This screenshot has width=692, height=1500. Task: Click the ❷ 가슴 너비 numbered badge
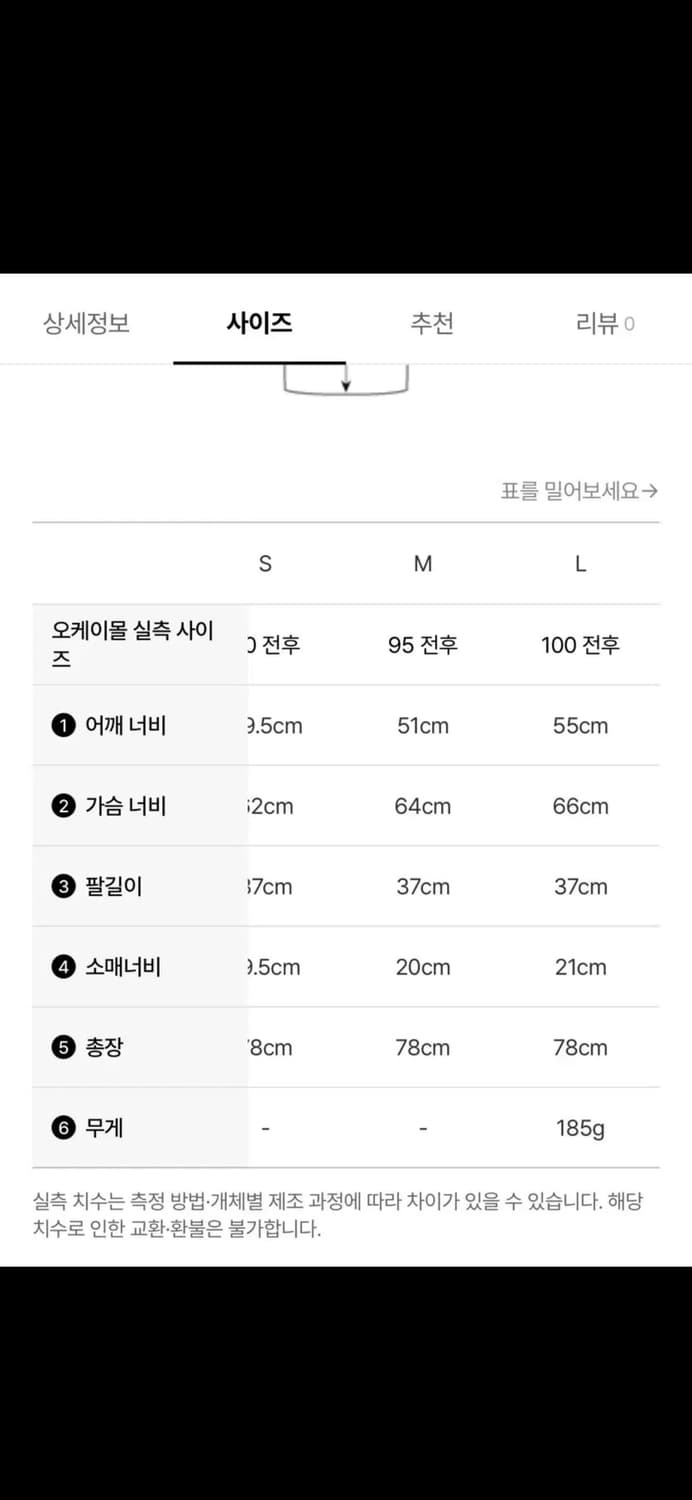(64, 806)
